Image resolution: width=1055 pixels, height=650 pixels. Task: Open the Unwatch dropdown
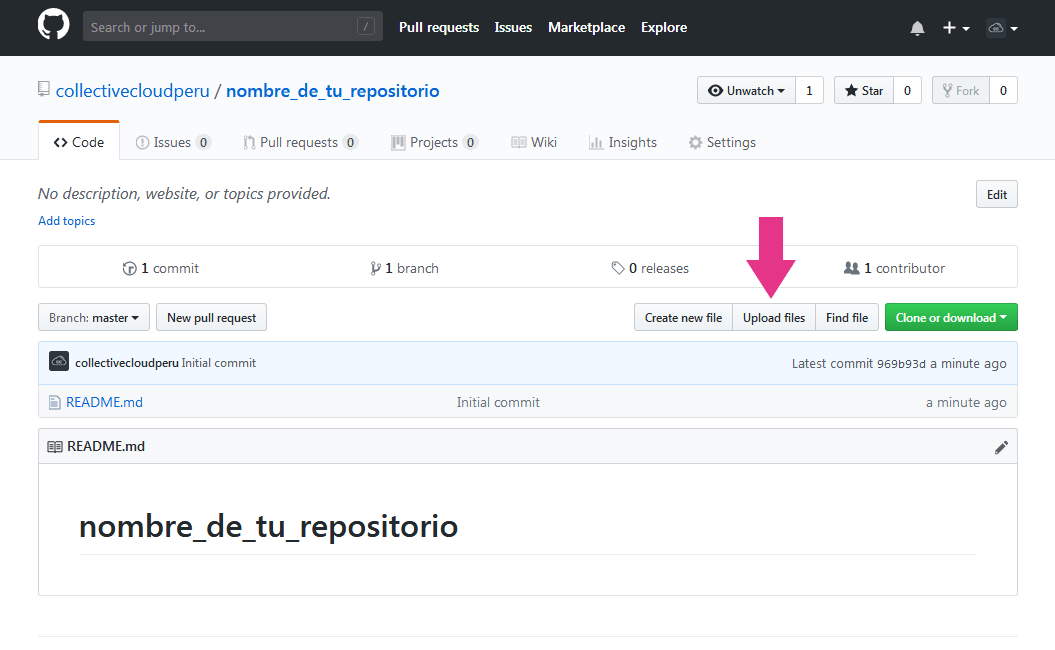(746, 91)
